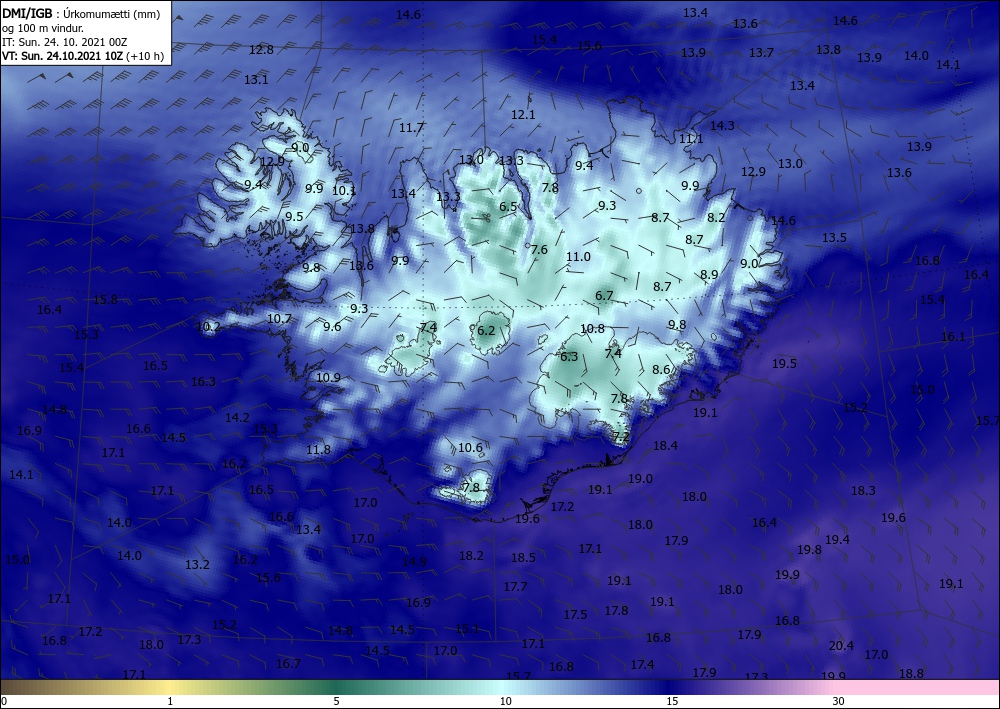This screenshot has height=709, width=1000.
Task: Click the map value 10.7
Action: [279, 318]
